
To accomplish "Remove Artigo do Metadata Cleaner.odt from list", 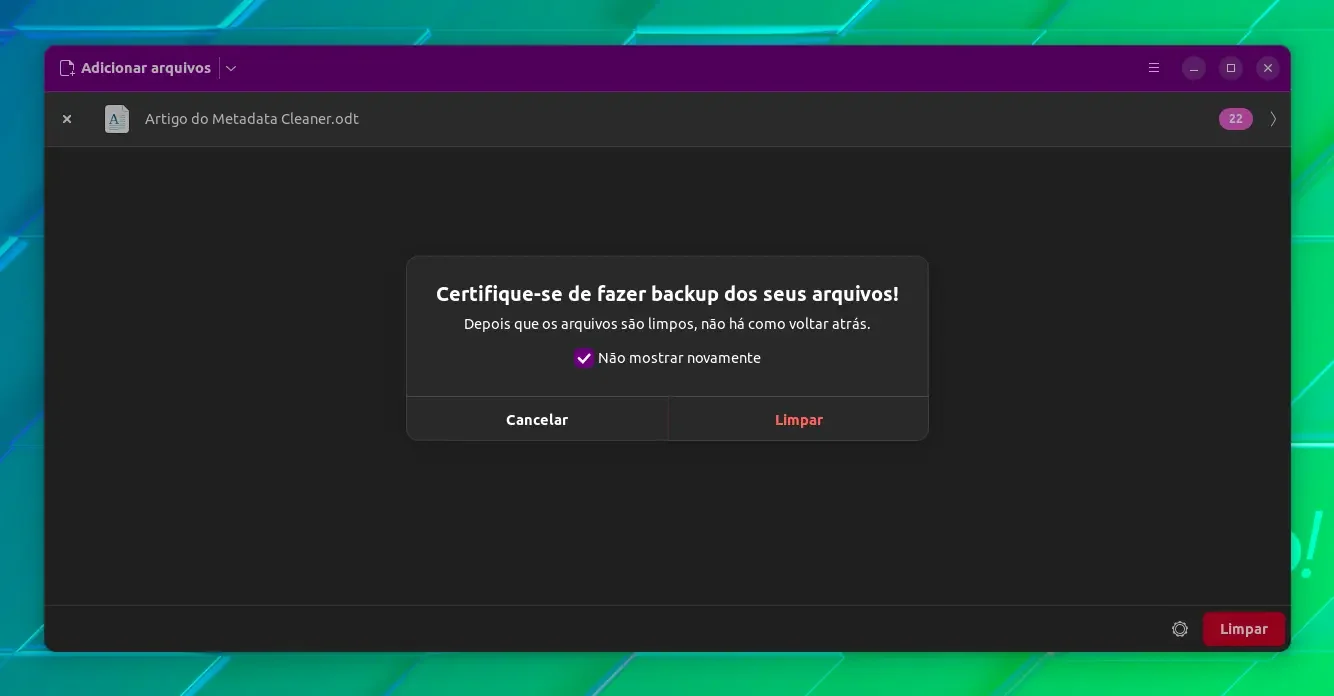I will 67,119.
